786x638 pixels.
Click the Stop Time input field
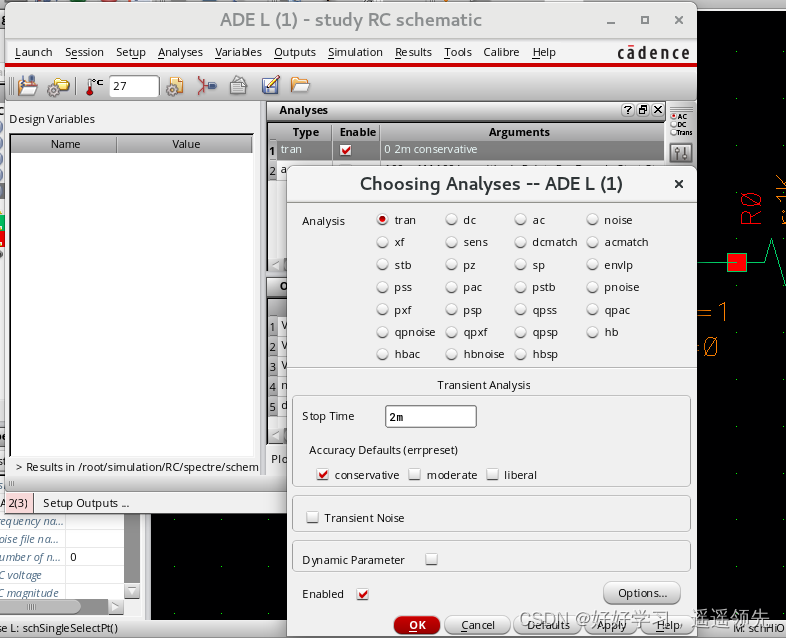[x=431, y=416]
